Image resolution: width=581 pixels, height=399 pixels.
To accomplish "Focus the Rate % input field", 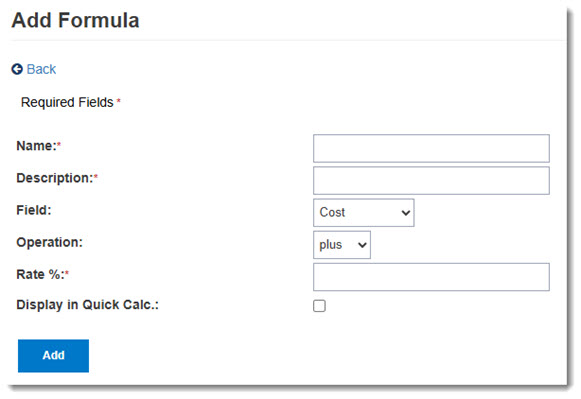I will (x=431, y=277).
